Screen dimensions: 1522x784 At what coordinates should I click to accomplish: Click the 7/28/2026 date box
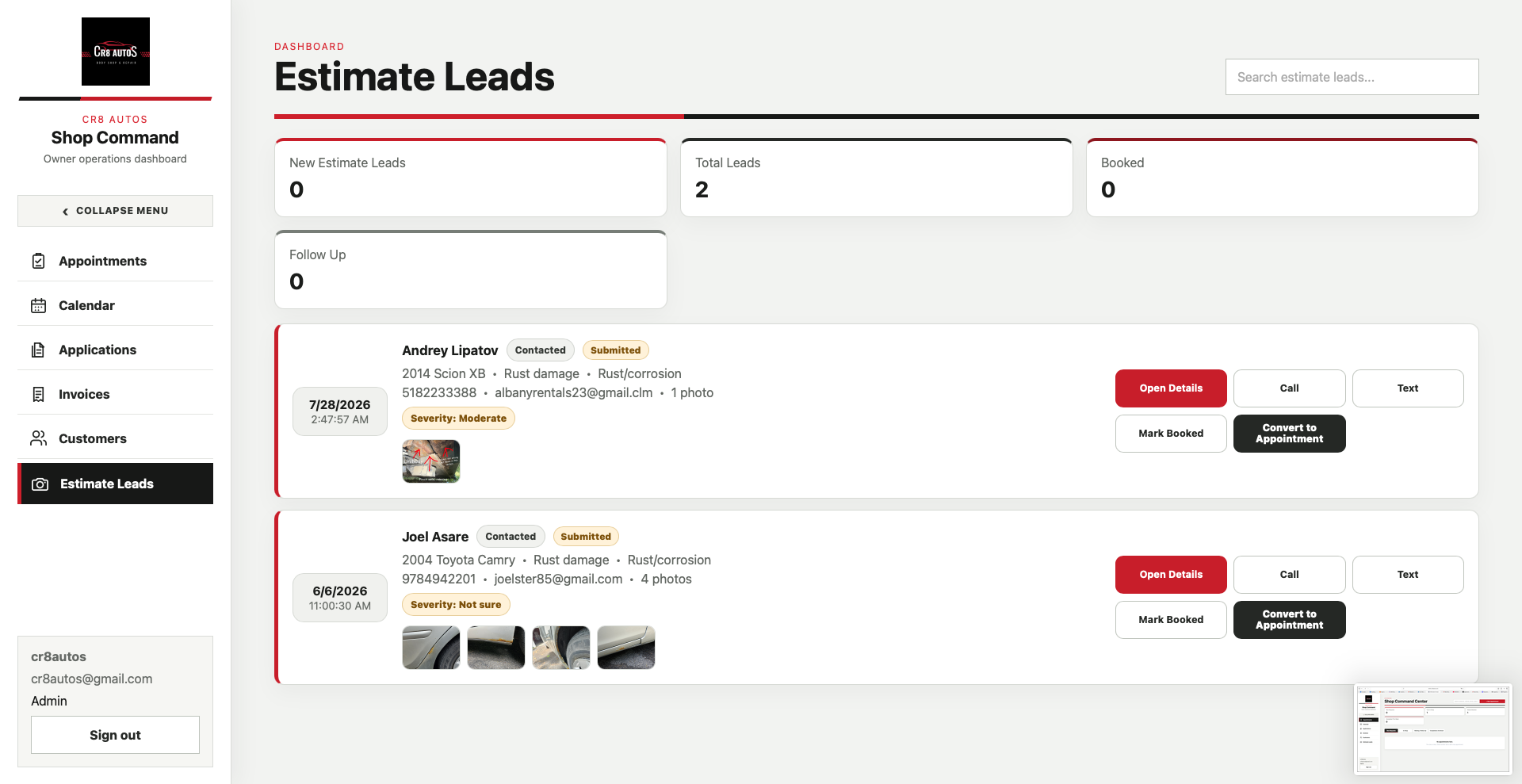(340, 411)
